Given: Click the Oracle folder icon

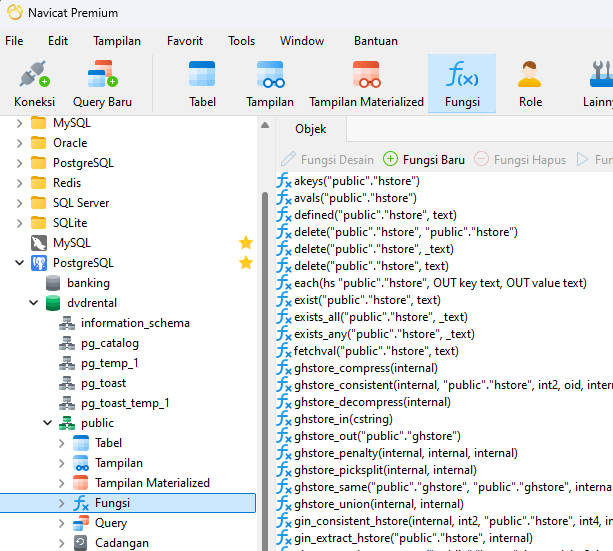Looking at the screenshot, I should [38, 143].
